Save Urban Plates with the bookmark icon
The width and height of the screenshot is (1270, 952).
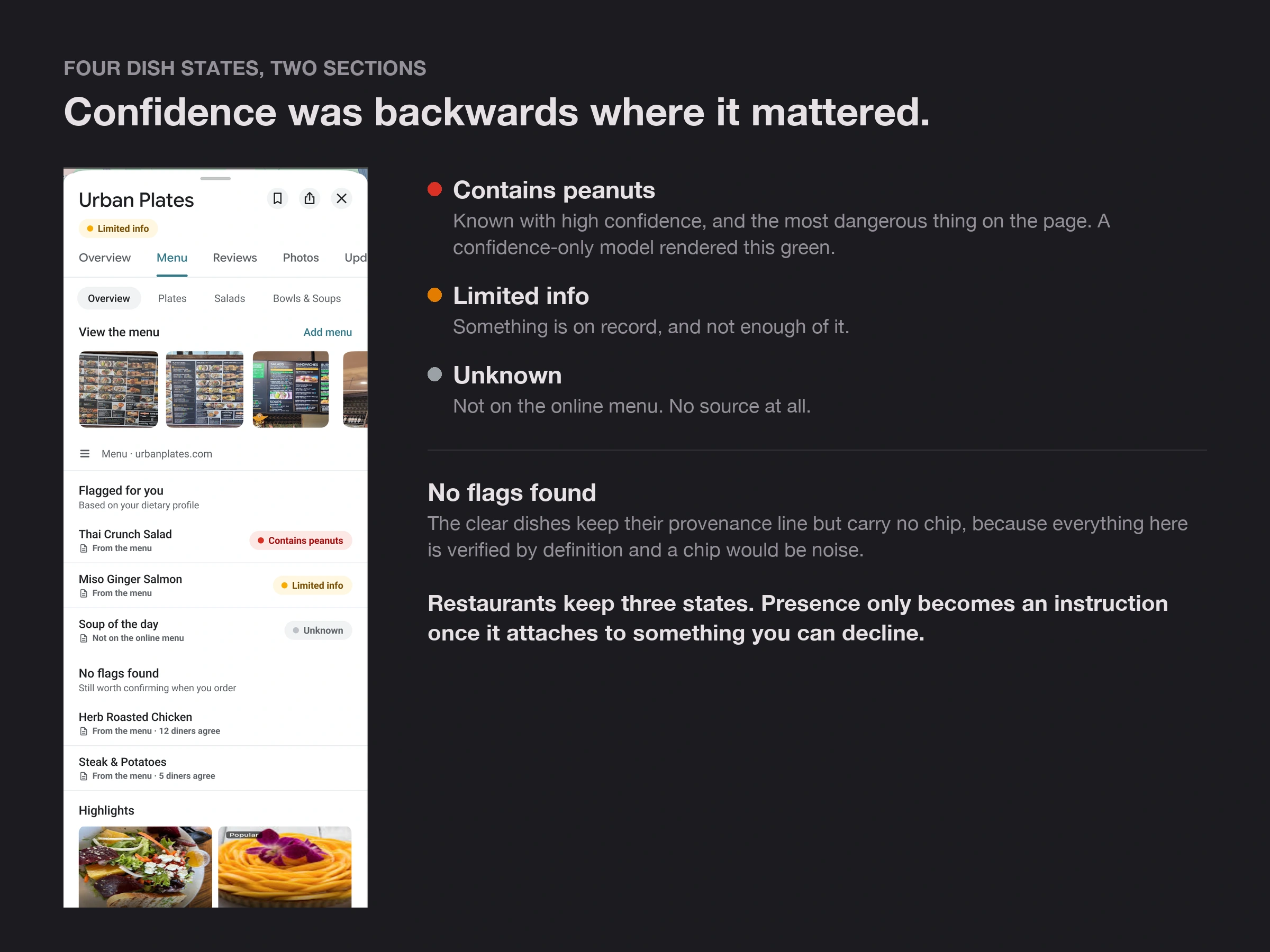tap(277, 198)
